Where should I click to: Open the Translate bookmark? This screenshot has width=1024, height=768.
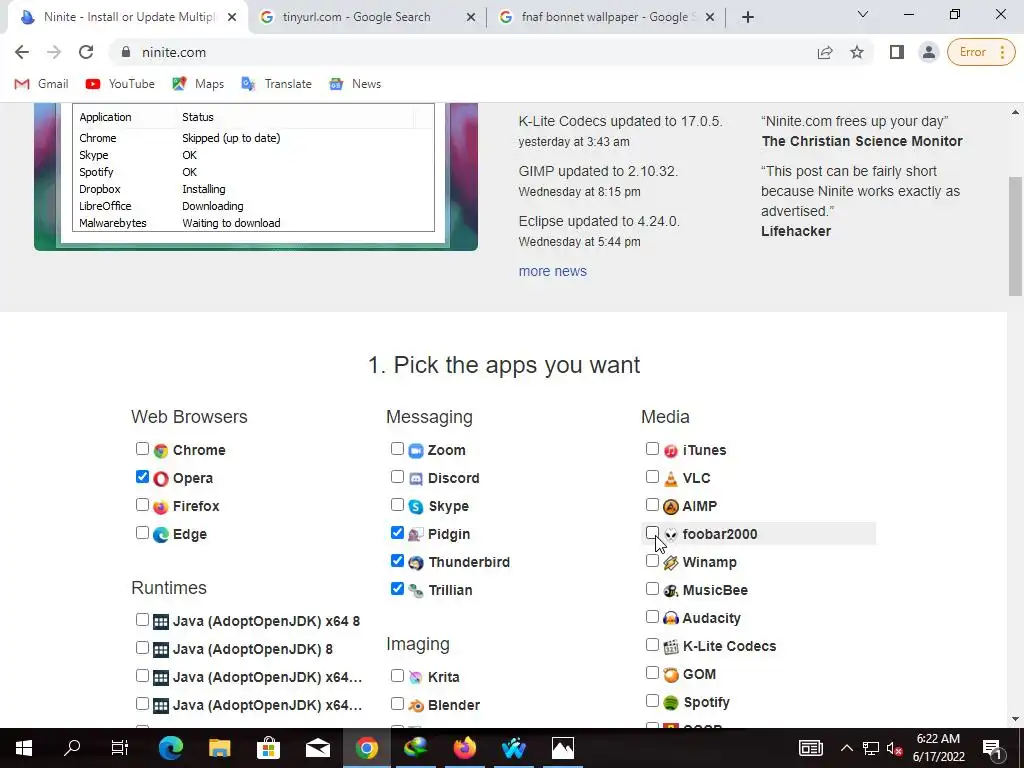tap(276, 84)
